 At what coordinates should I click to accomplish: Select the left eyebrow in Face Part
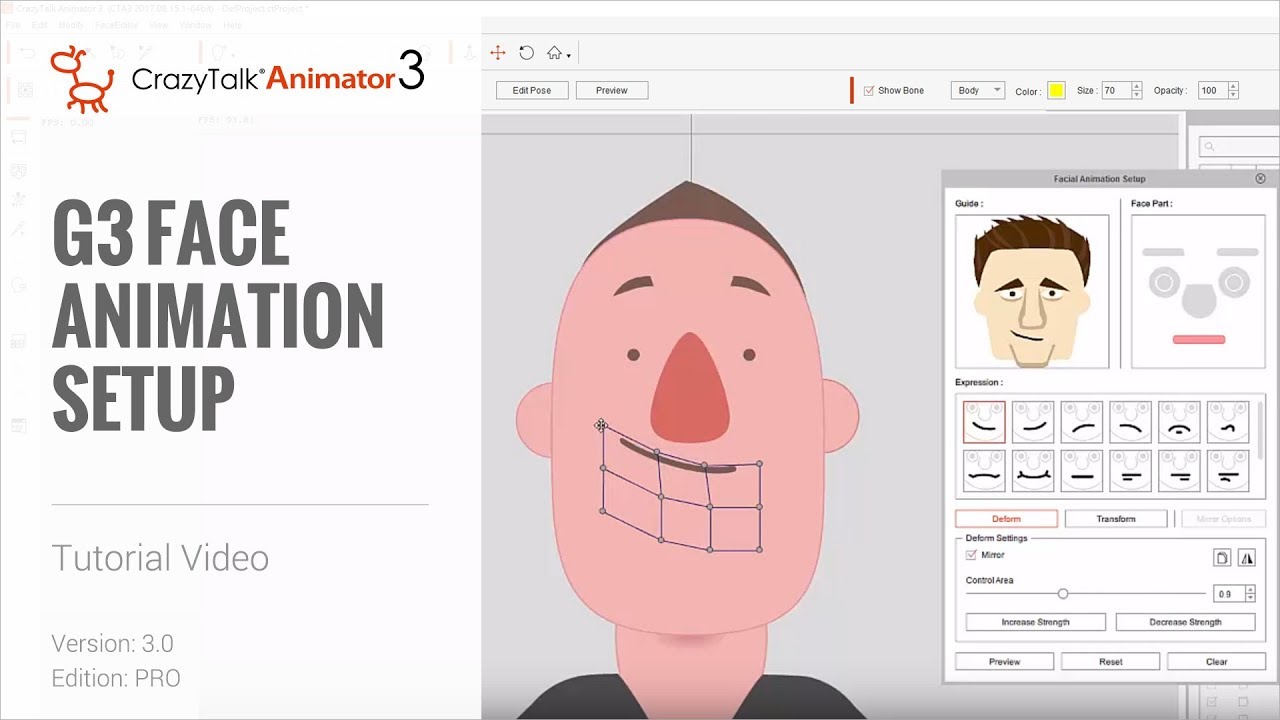point(1162,252)
